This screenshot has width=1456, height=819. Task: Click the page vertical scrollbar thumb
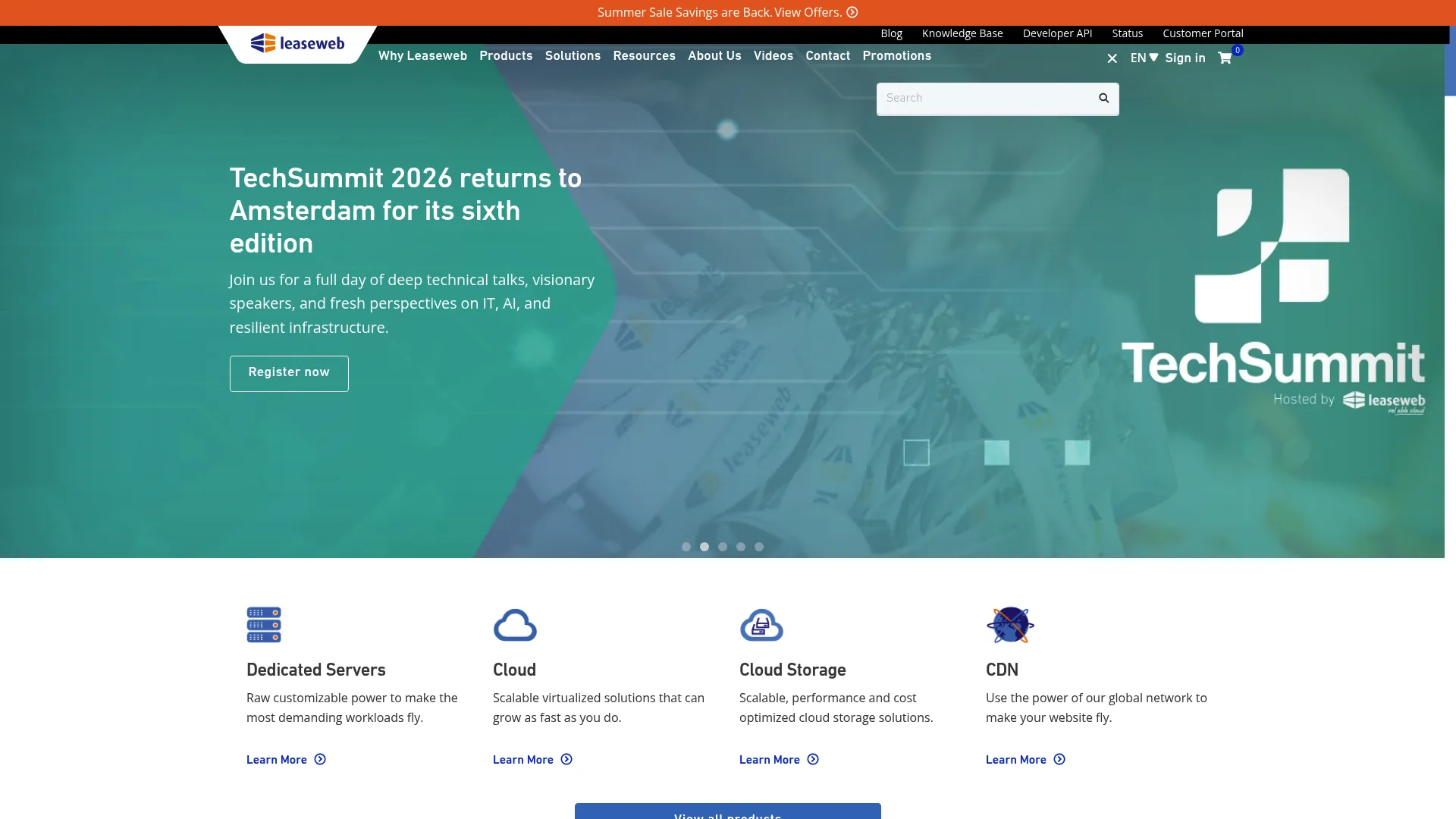point(1450,61)
